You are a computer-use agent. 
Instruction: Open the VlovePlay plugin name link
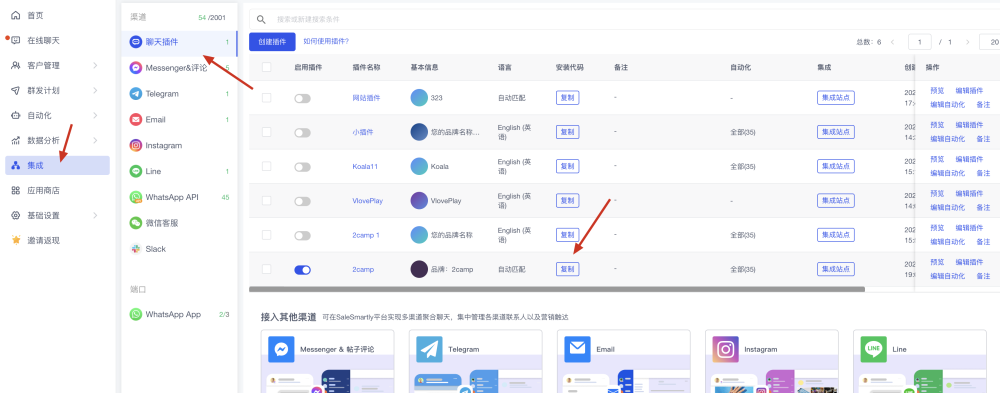click(x=367, y=201)
